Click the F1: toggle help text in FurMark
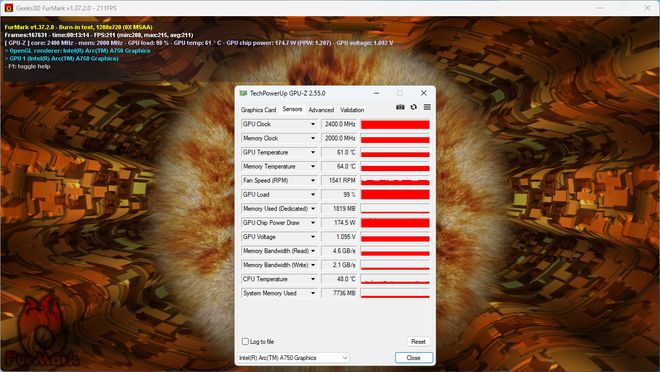The image size is (660, 372). [27, 66]
